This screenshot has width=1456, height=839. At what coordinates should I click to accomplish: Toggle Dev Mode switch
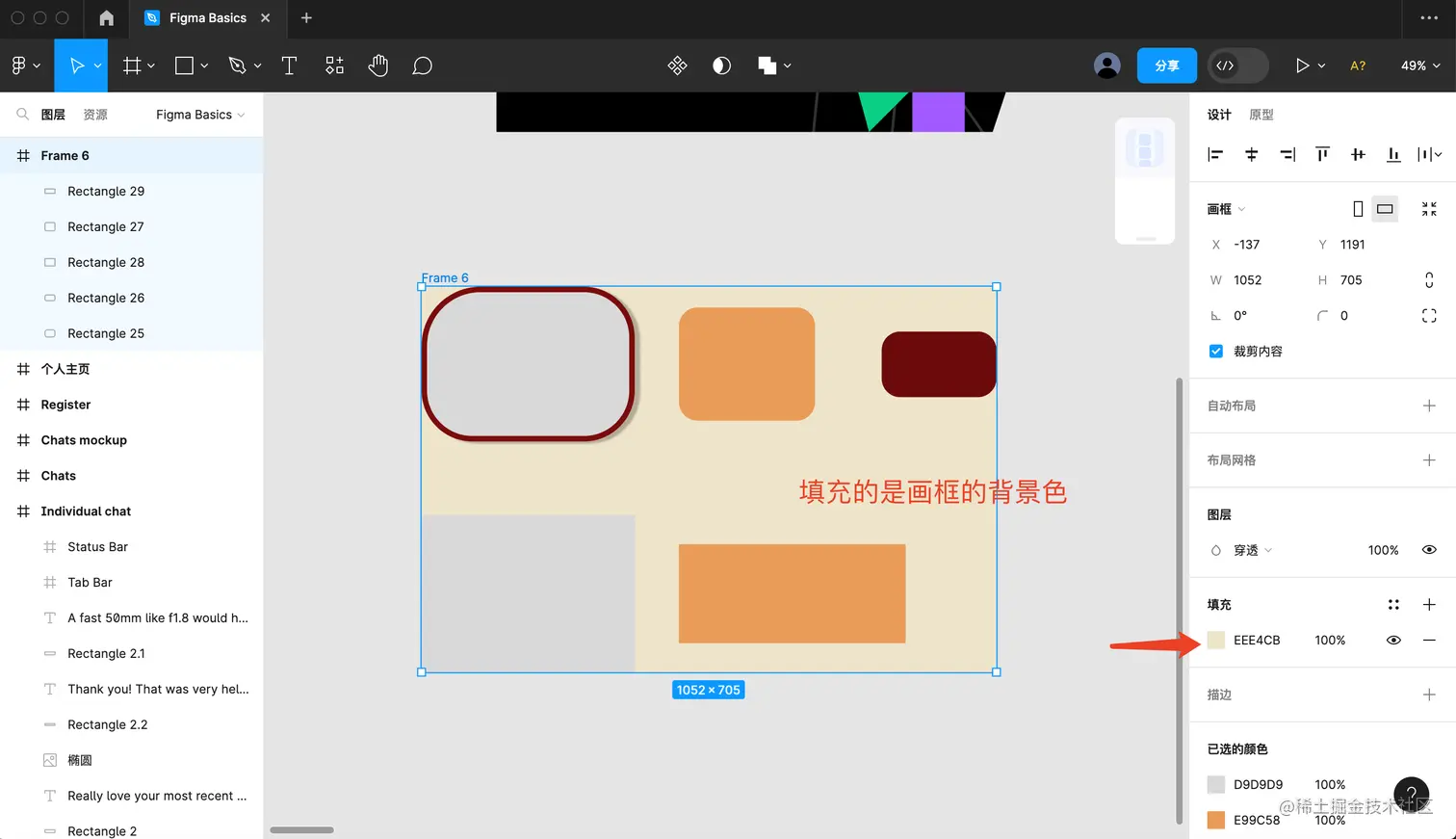coord(1237,66)
